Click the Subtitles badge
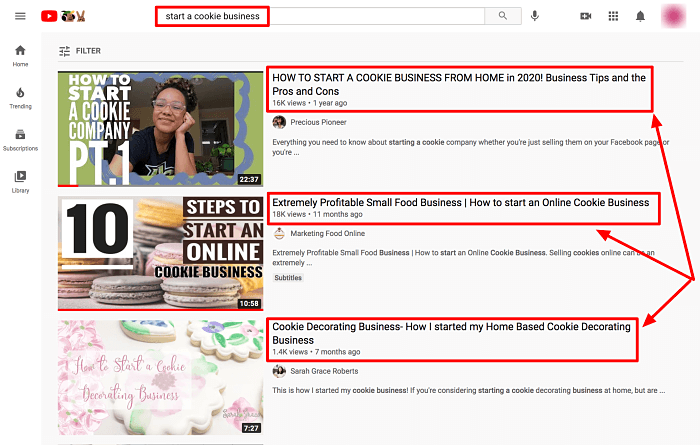Image resolution: width=700 pixels, height=445 pixels. (x=288, y=278)
